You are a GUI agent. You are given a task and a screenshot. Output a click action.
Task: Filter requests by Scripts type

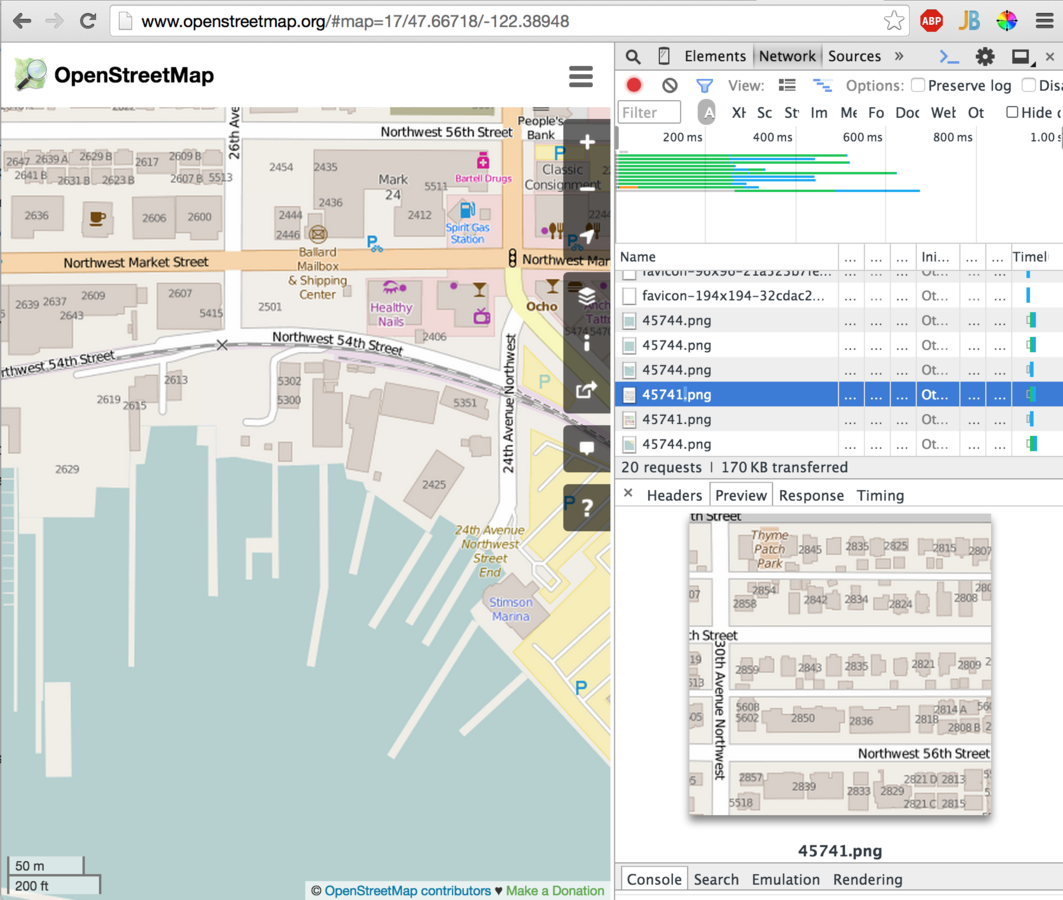coord(765,112)
